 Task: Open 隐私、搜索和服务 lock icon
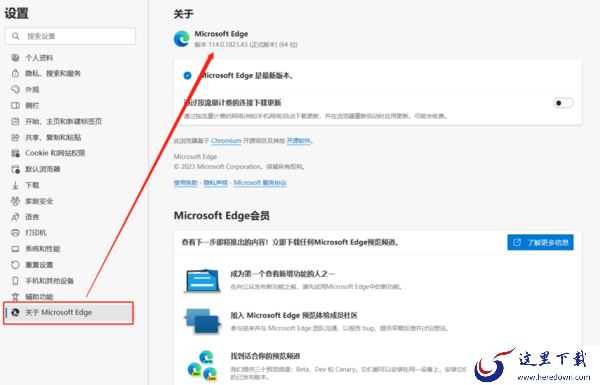15,73
